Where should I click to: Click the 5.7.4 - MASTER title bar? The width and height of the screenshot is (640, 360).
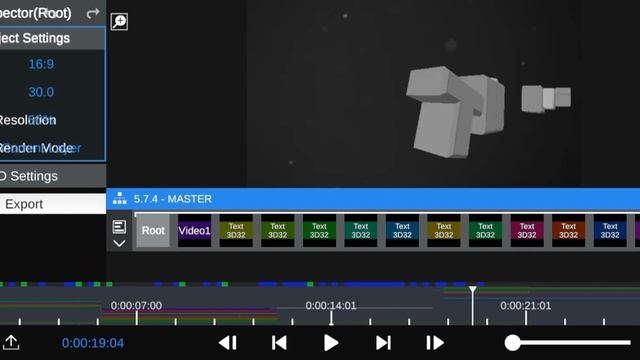click(373, 199)
